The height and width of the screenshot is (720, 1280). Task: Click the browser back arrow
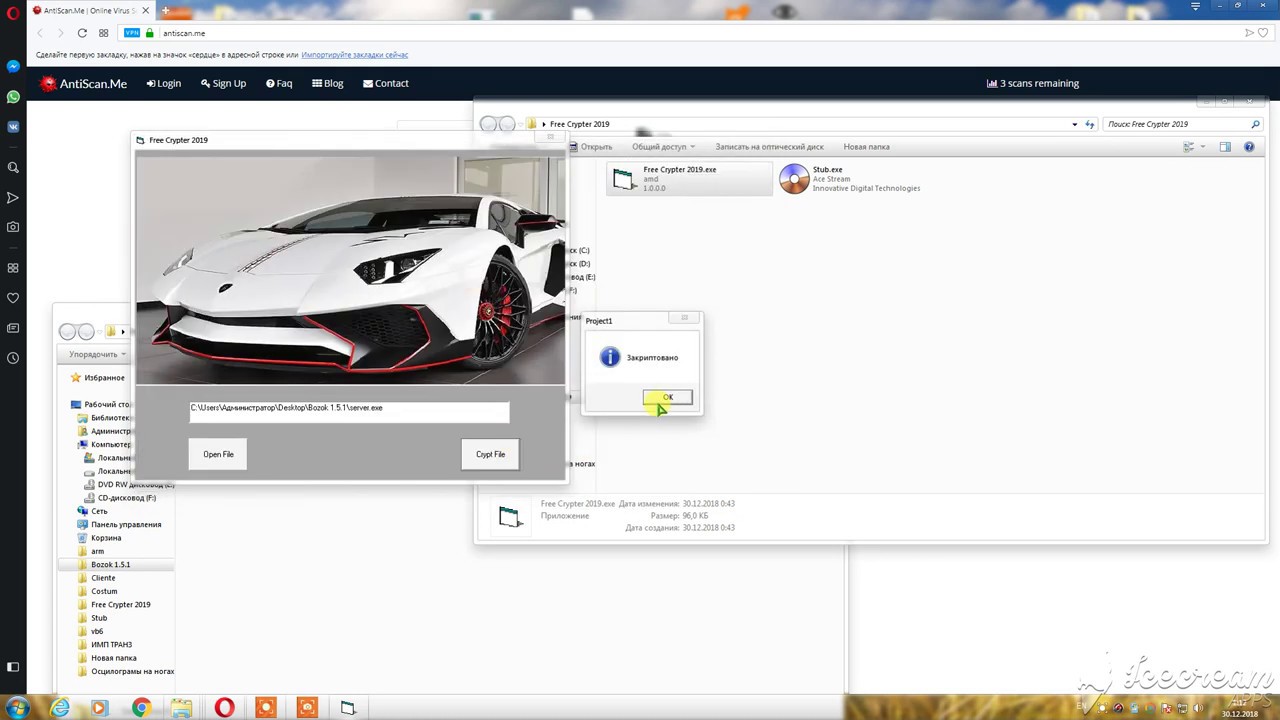[40, 33]
